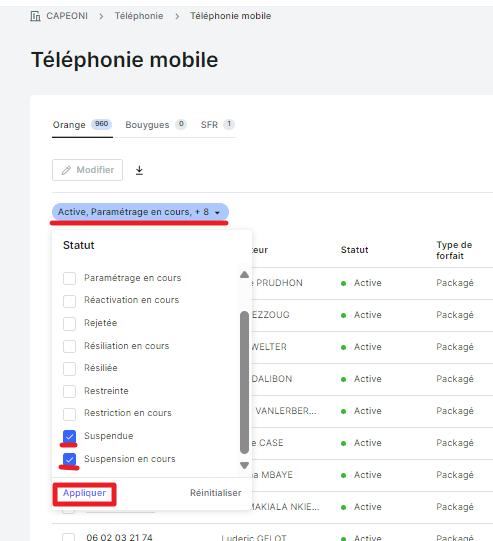Image resolution: width=493 pixels, height=541 pixels.
Task: Enable Paramétrage en cours filter
Action: [69, 278]
